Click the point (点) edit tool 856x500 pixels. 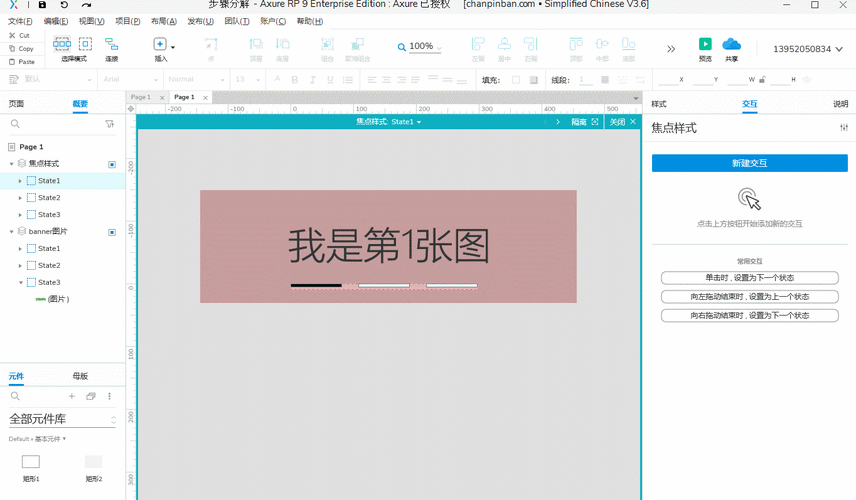211,44
